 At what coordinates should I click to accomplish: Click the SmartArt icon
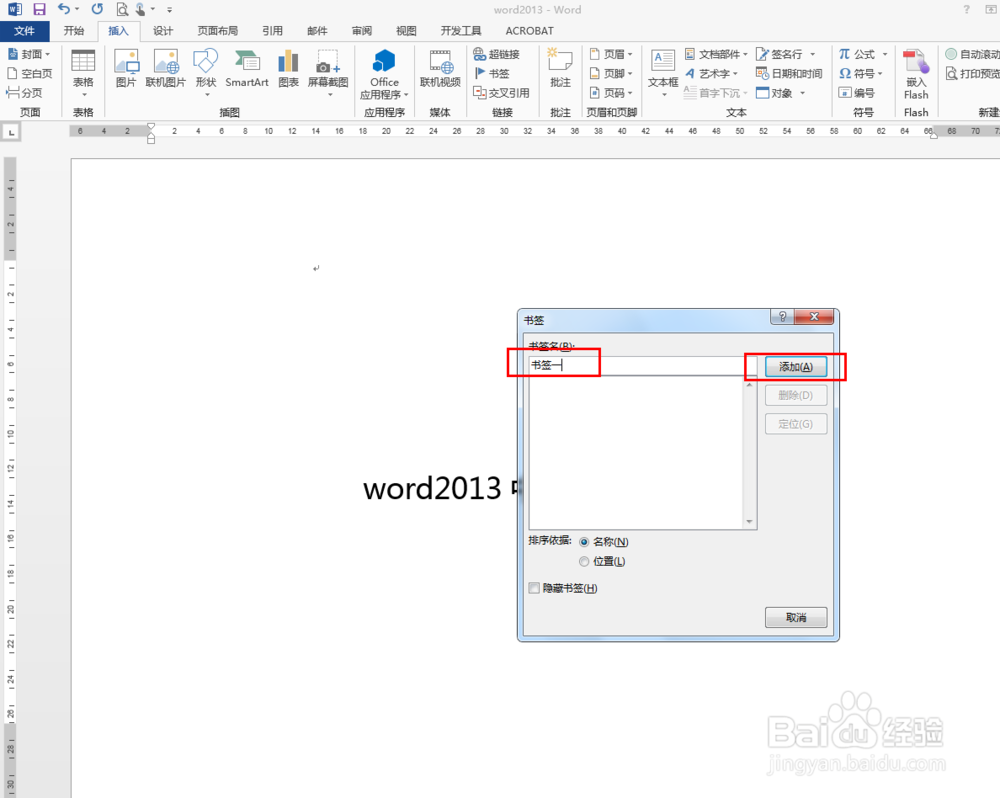[x=247, y=68]
